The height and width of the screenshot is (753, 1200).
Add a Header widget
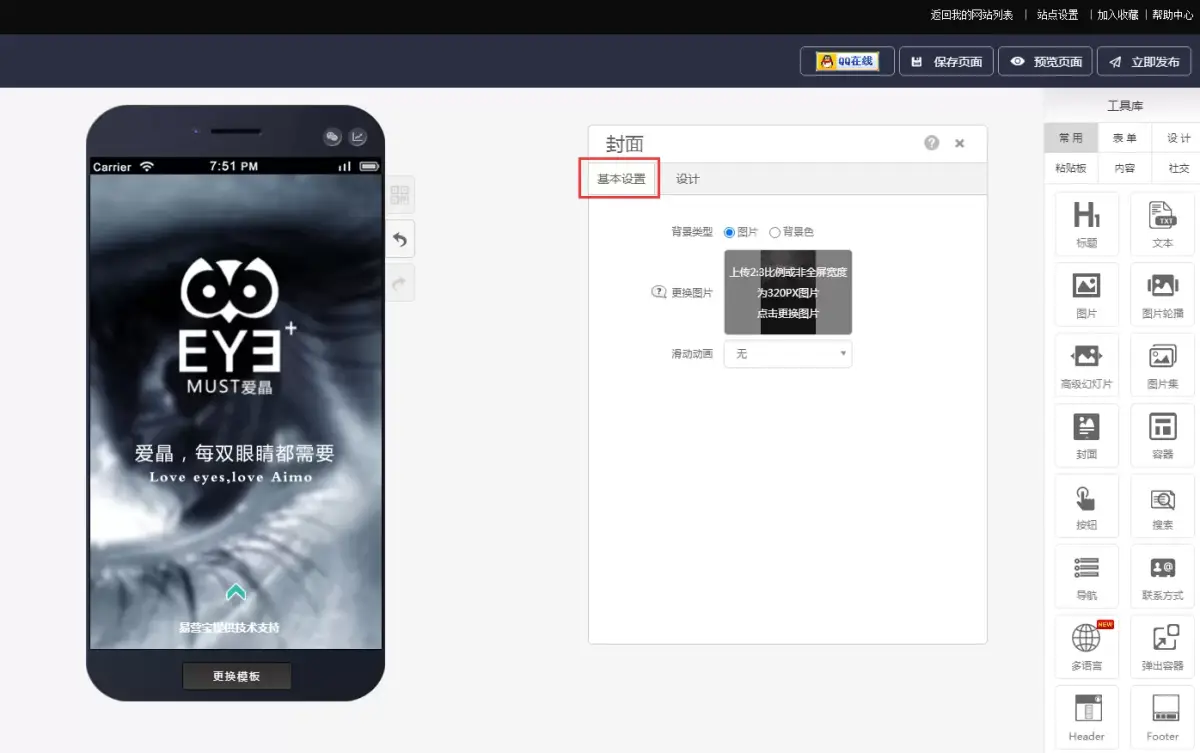pos(1086,717)
